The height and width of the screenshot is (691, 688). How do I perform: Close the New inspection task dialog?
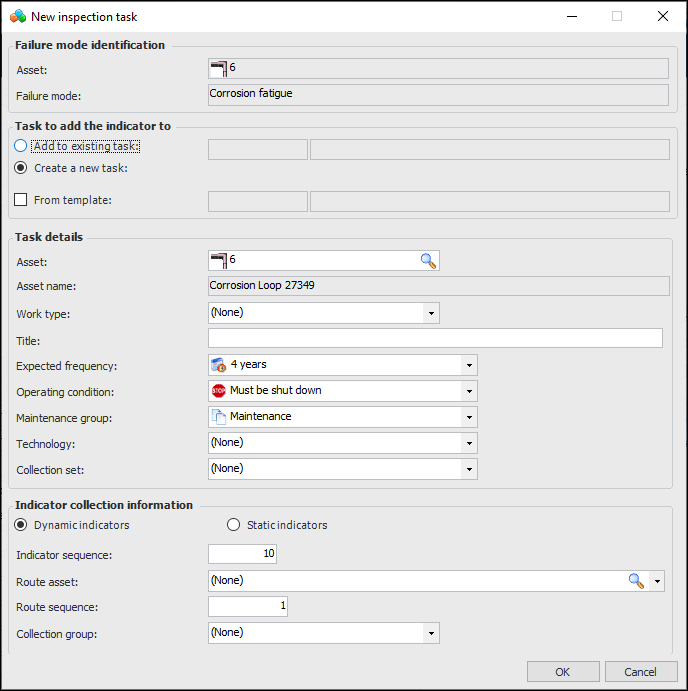(662, 16)
